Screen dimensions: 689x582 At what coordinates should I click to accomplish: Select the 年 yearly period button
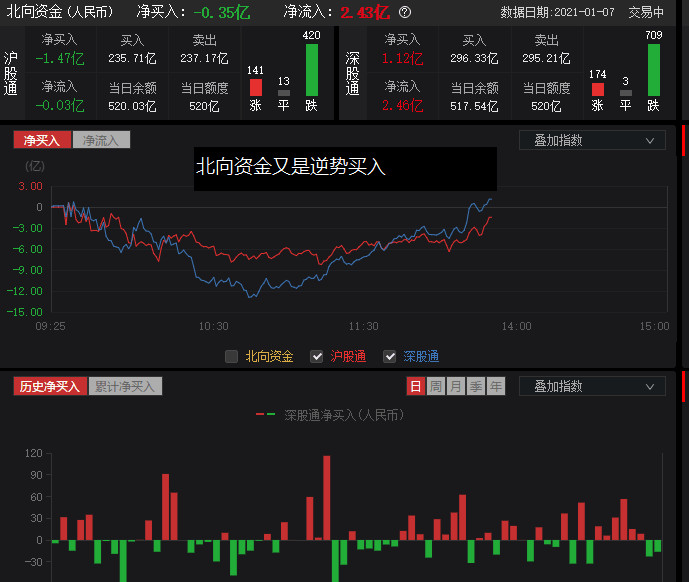496,386
